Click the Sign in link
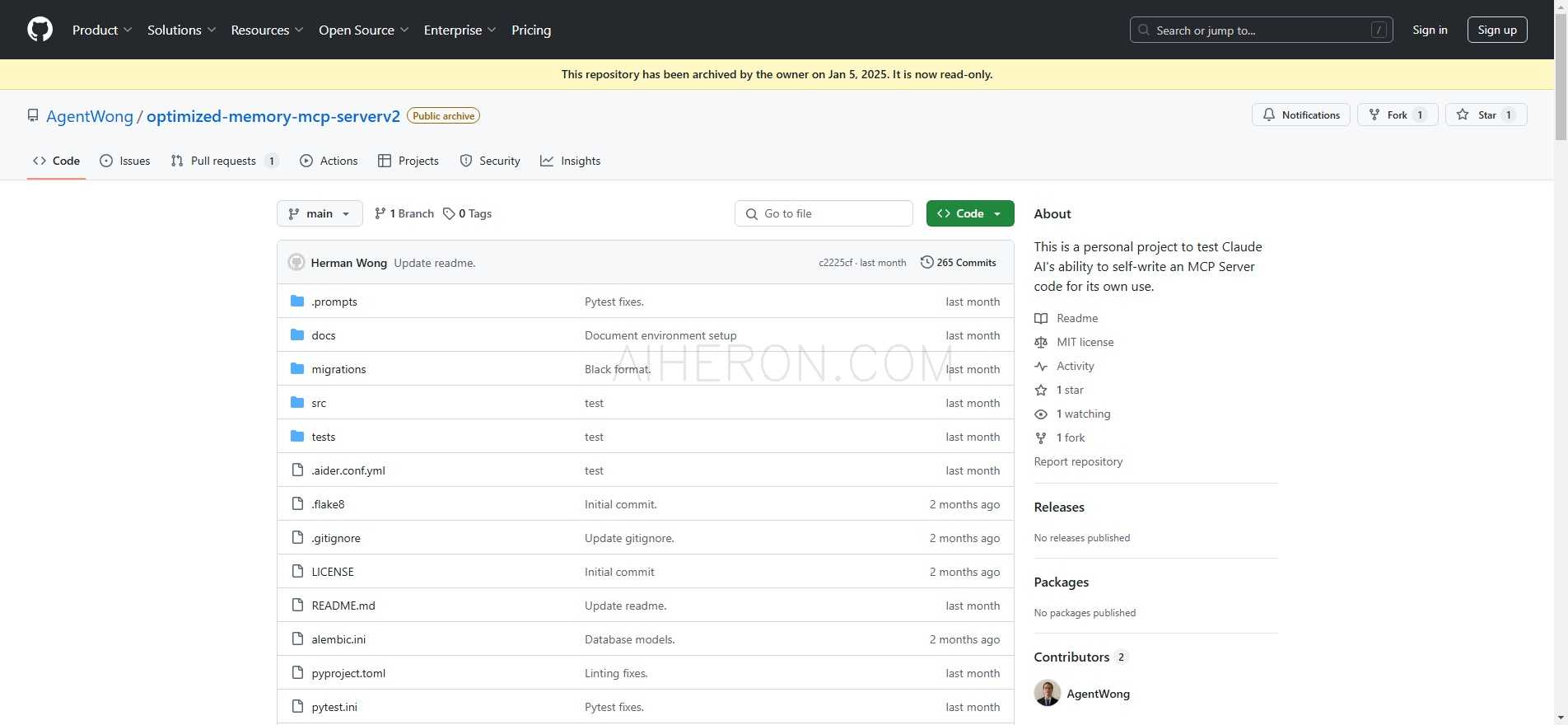This screenshot has height=725, width=1568. 1430,30
